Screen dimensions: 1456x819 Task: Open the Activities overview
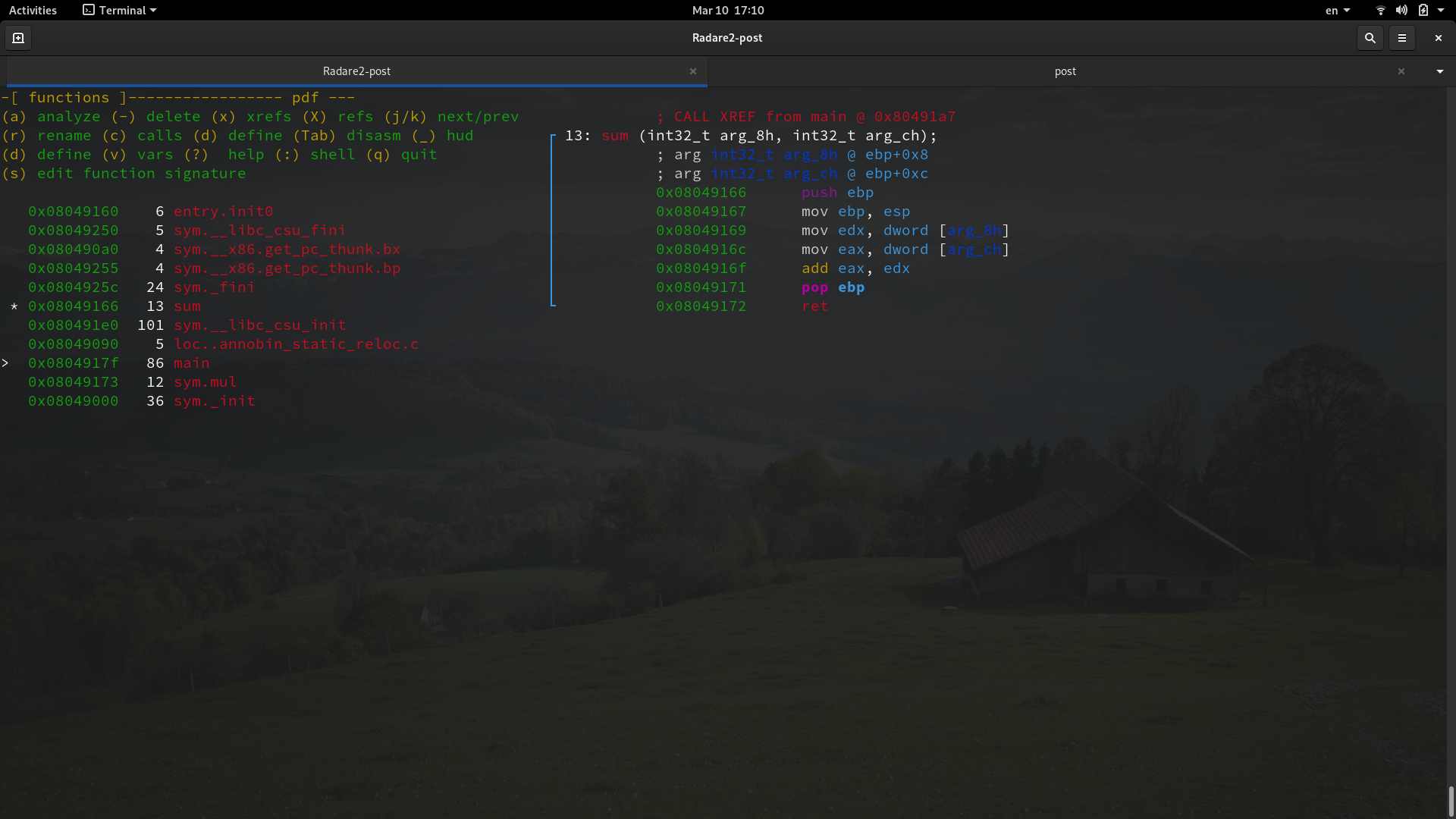[33, 10]
